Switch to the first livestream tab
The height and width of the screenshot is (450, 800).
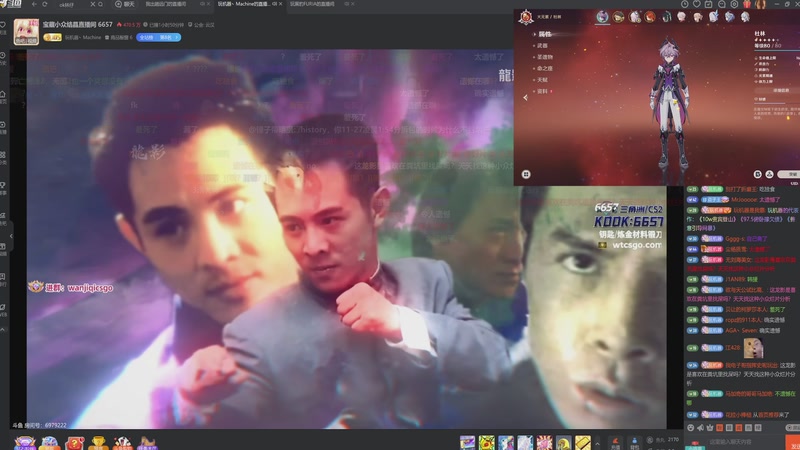click(166, 4)
